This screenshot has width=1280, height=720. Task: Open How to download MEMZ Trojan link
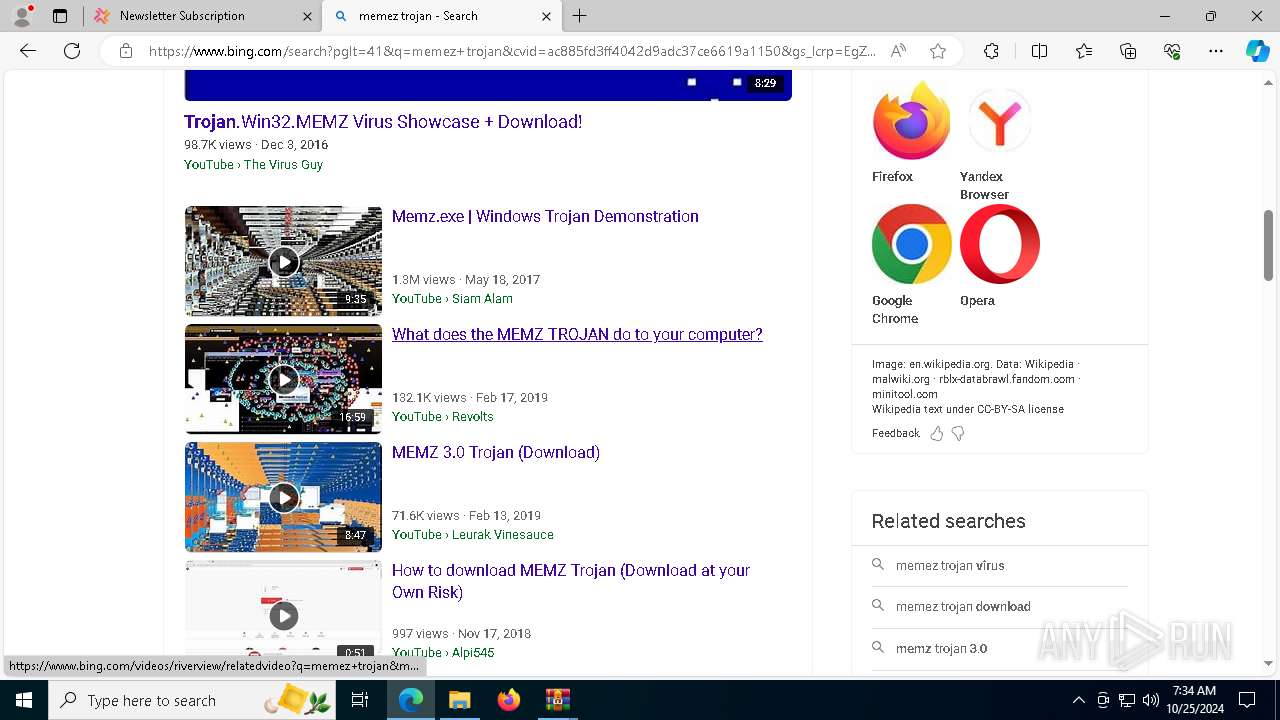[571, 581]
